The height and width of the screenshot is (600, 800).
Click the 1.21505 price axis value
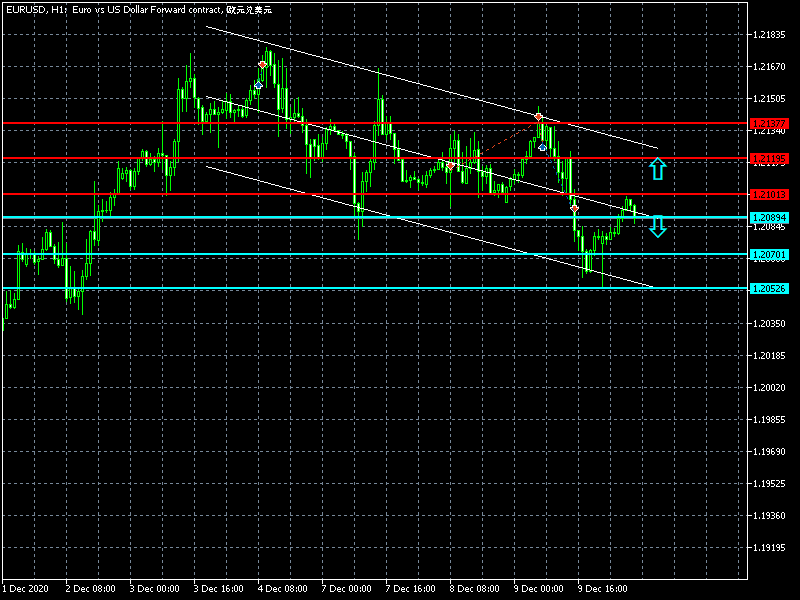point(769,99)
